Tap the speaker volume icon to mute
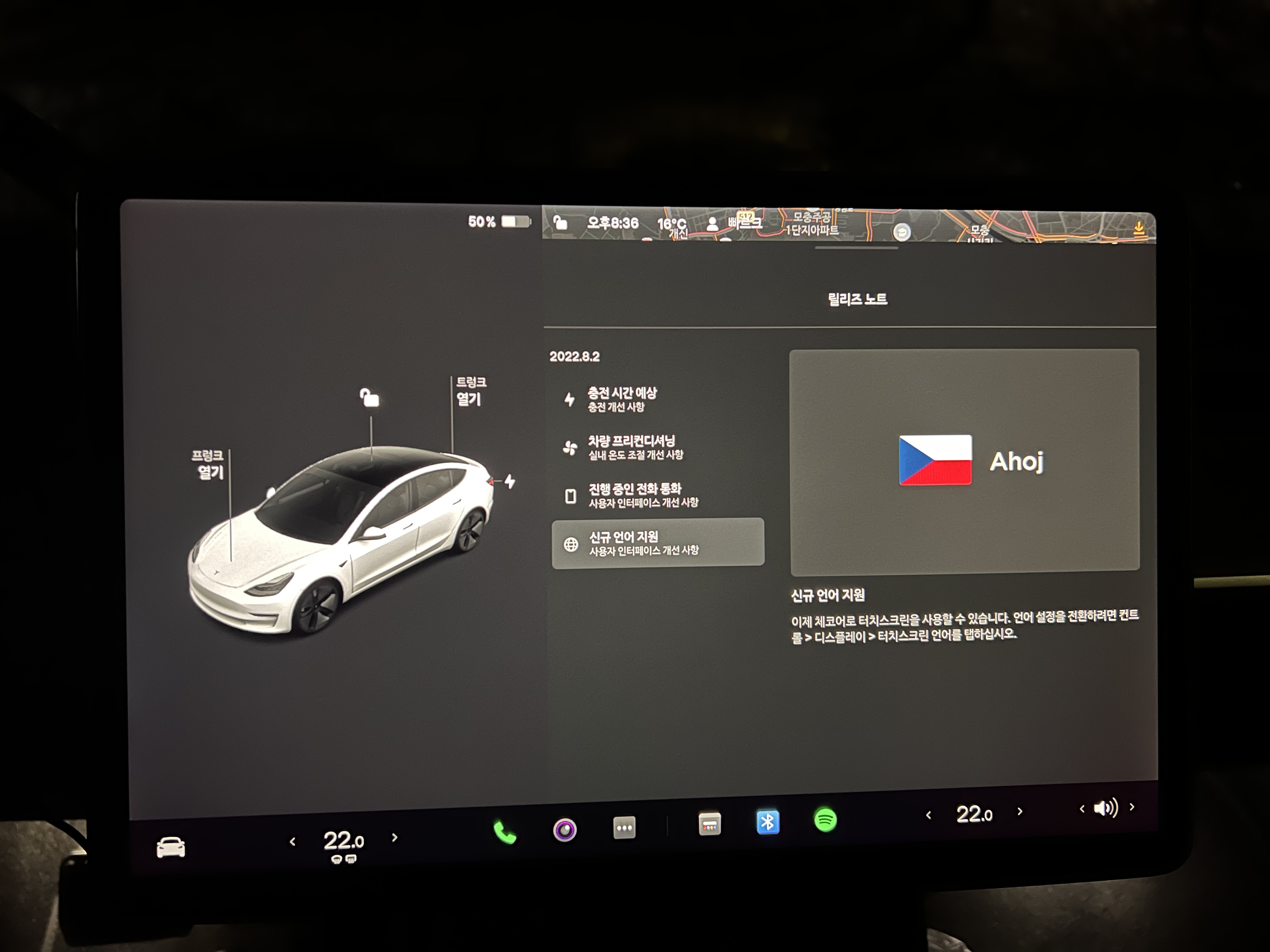The height and width of the screenshot is (952, 1270). point(1105,808)
